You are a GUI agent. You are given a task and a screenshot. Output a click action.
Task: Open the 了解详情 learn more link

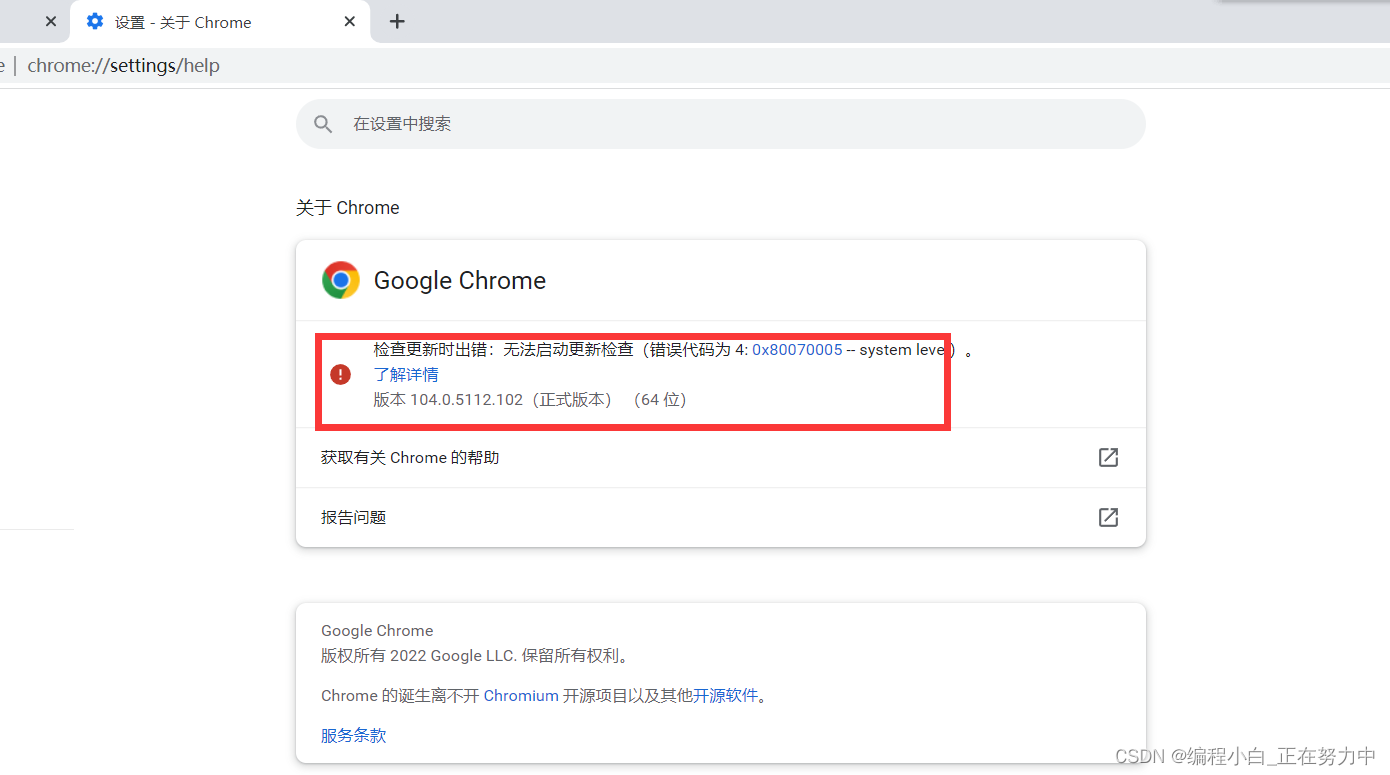click(x=406, y=374)
